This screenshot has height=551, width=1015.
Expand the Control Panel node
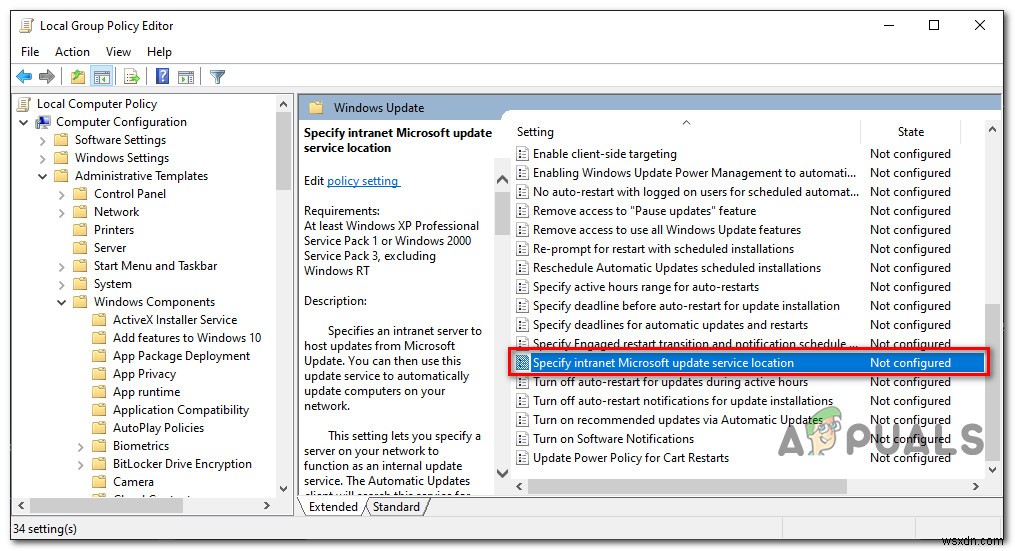click(61, 194)
